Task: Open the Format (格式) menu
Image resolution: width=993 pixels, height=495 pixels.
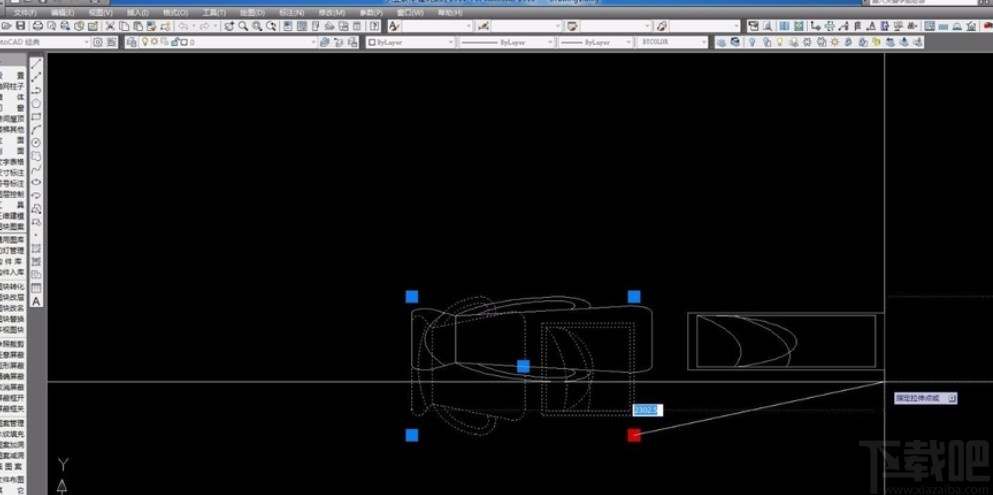Action: (x=175, y=12)
